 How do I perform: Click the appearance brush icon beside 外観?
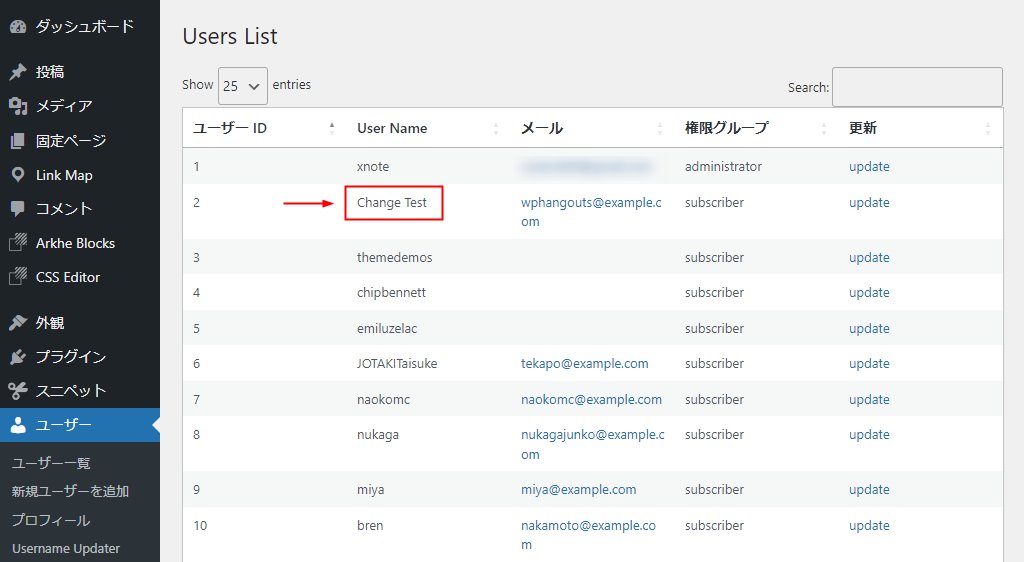[18, 322]
